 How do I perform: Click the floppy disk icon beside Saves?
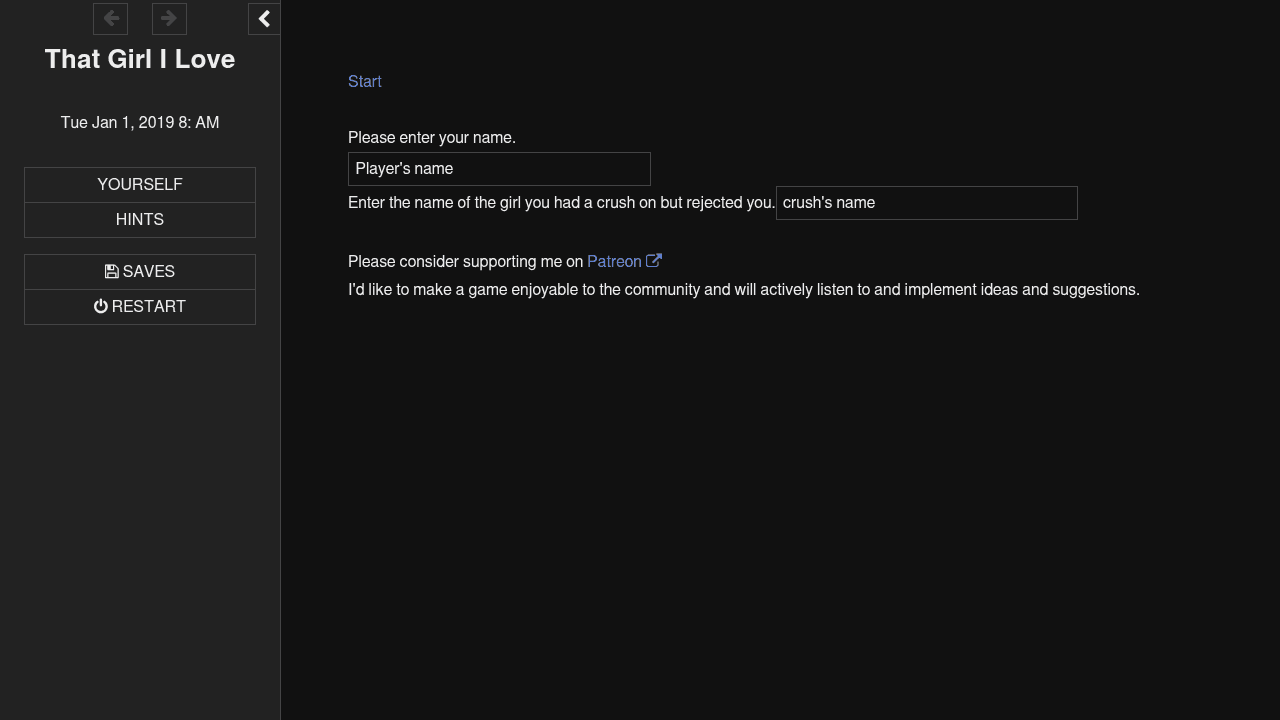click(112, 272)
